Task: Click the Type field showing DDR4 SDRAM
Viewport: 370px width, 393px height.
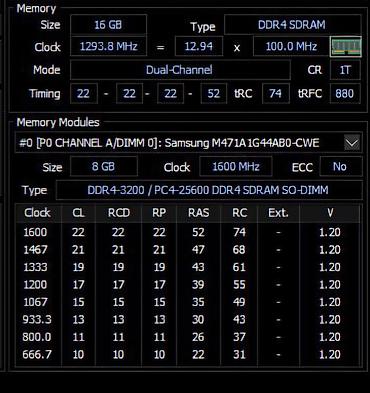Action: coord(292,25)
